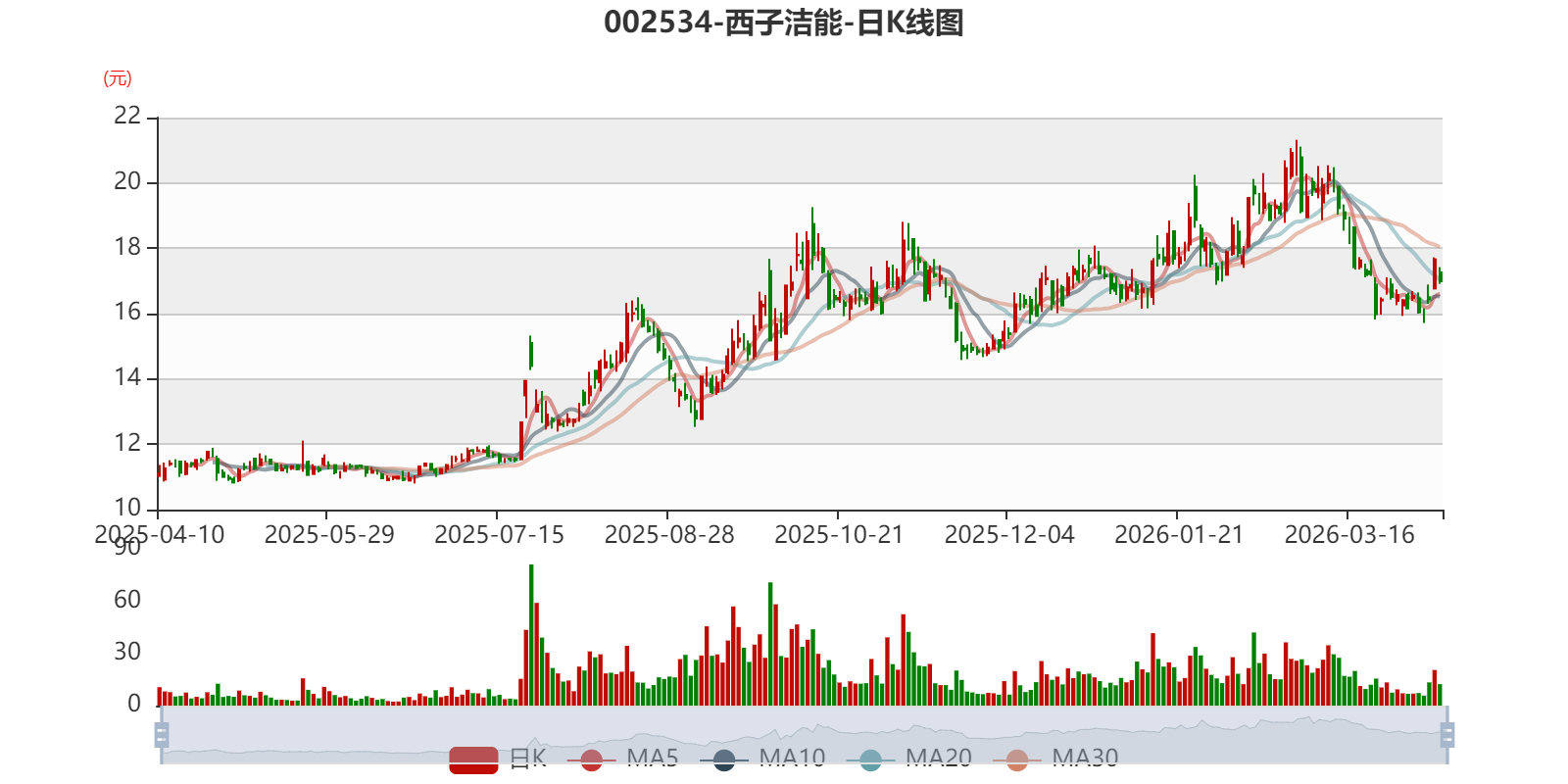The image size is (1568, 784).
Task: Click the 20 price axis label
Action: point(127,181)
